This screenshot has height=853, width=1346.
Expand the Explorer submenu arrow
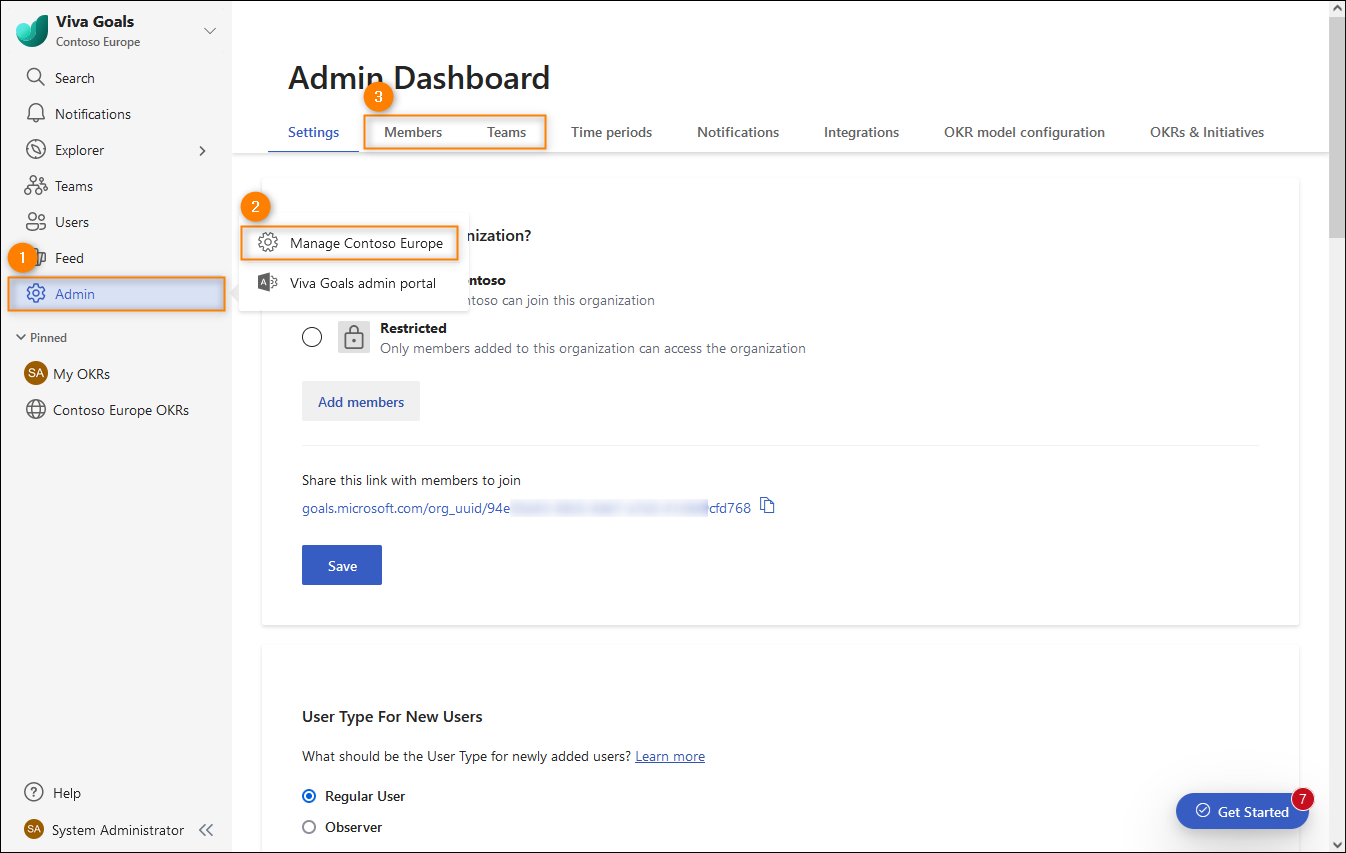pyautogui.click(x=203, y=151)
